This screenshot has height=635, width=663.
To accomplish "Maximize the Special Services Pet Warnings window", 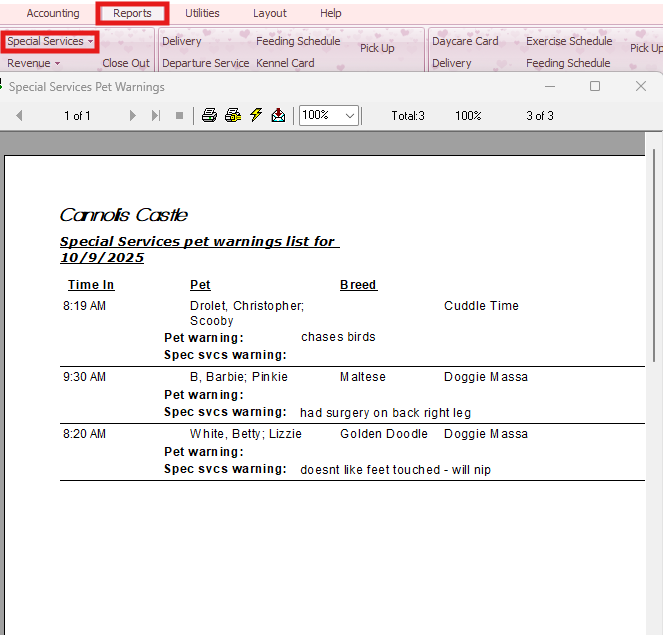I will tap(595, 87).
